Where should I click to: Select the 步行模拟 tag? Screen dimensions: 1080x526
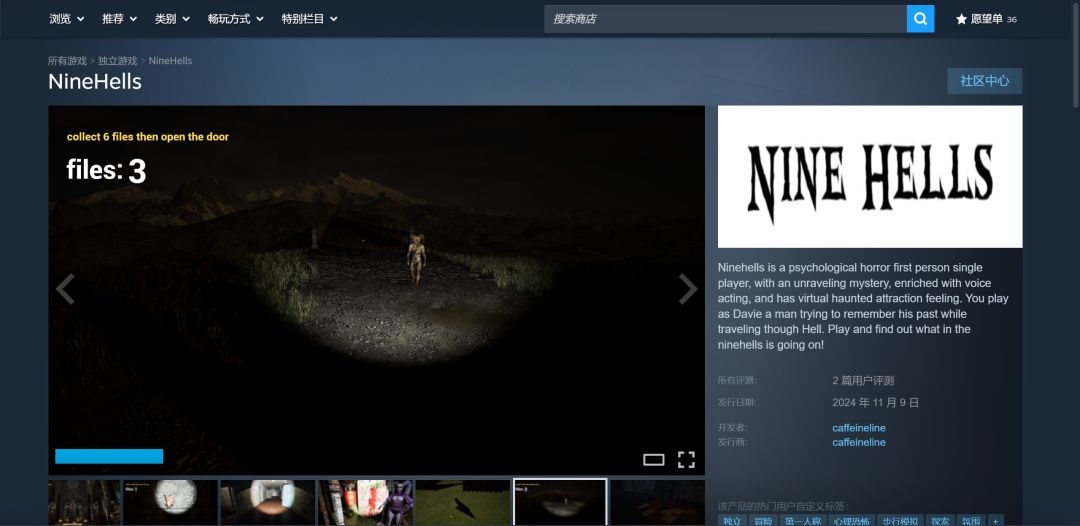tap(899, 520)
